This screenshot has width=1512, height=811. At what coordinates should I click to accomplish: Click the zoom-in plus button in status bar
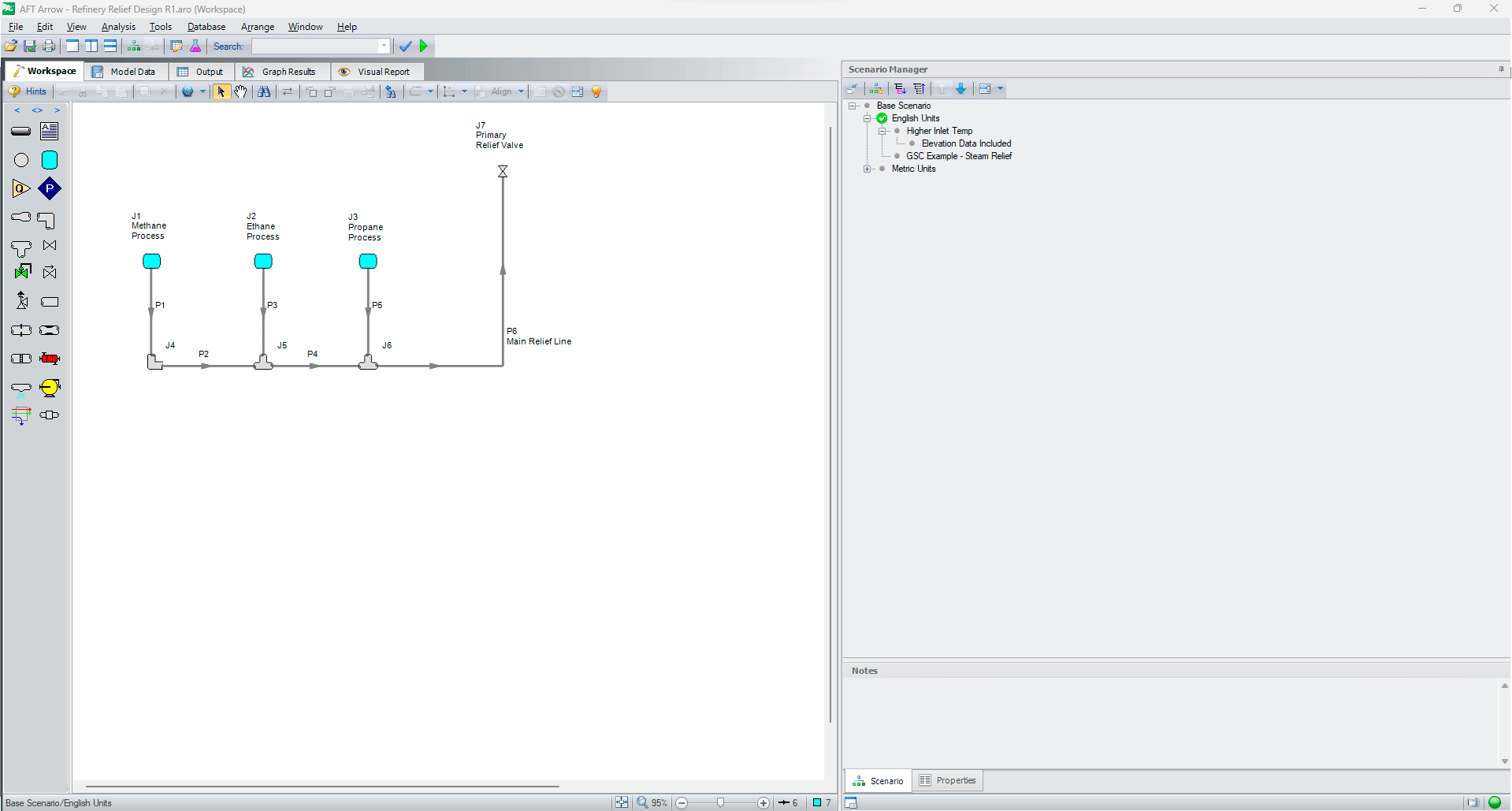pos(763,803)
